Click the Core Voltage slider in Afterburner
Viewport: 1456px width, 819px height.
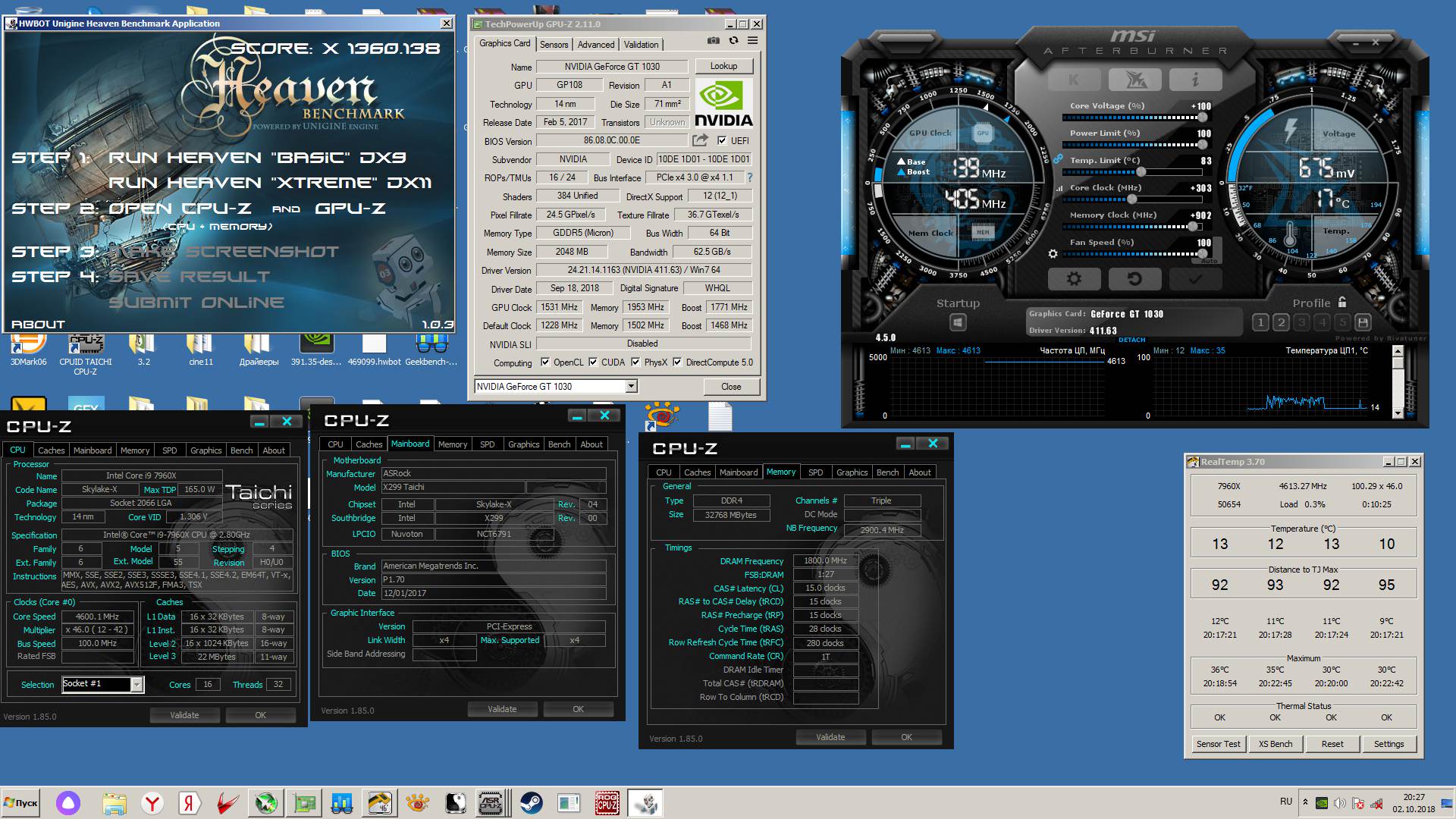pyautogui.click(x=1133, y=118)
